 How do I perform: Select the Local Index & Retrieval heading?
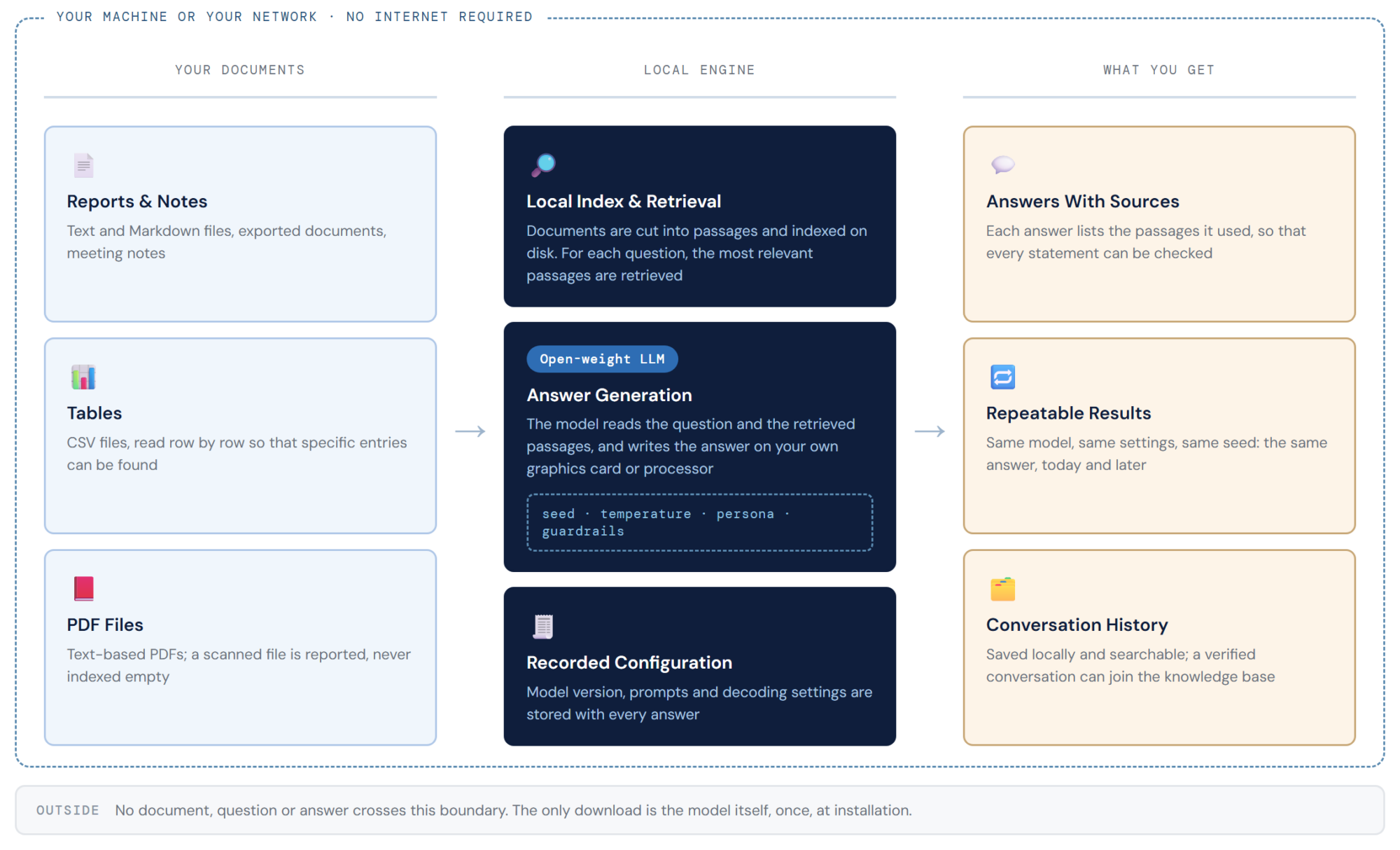[x=624, y=202]
